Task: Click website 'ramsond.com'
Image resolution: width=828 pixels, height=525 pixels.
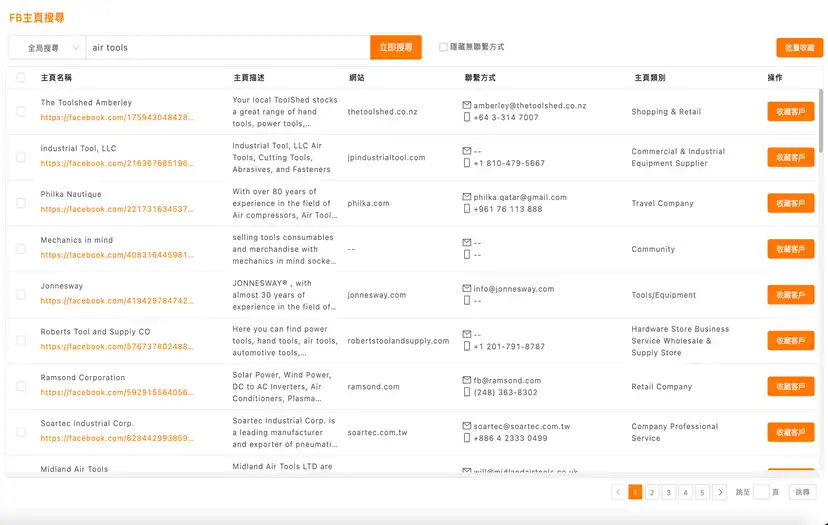Action: tap(373, 387)
